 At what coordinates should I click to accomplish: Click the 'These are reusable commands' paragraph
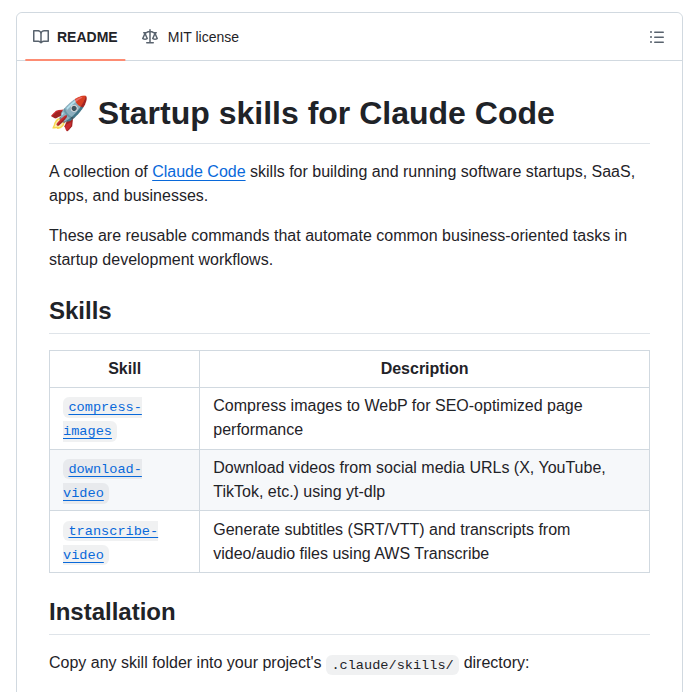coord(338,247)
